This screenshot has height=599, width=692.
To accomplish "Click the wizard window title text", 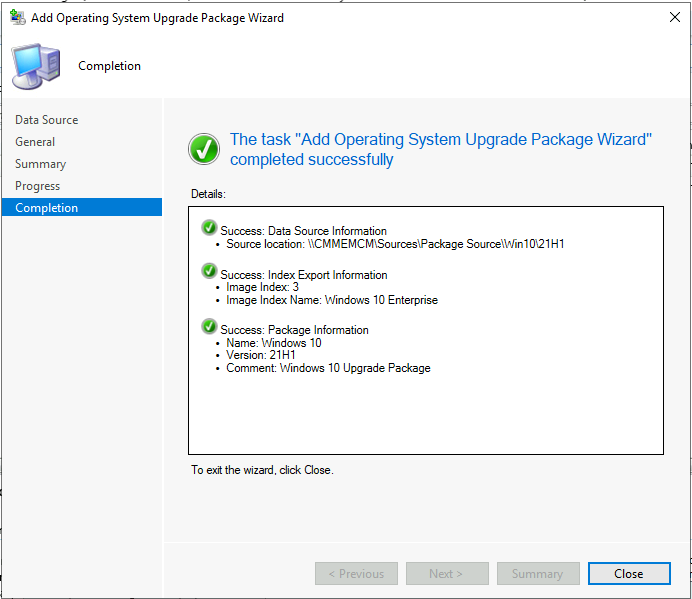I will coord(157,18).
